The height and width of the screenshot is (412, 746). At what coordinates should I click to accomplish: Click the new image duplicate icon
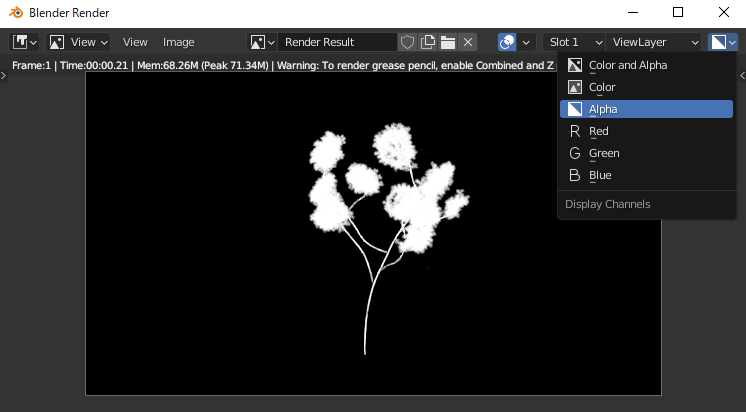point(428,42)
